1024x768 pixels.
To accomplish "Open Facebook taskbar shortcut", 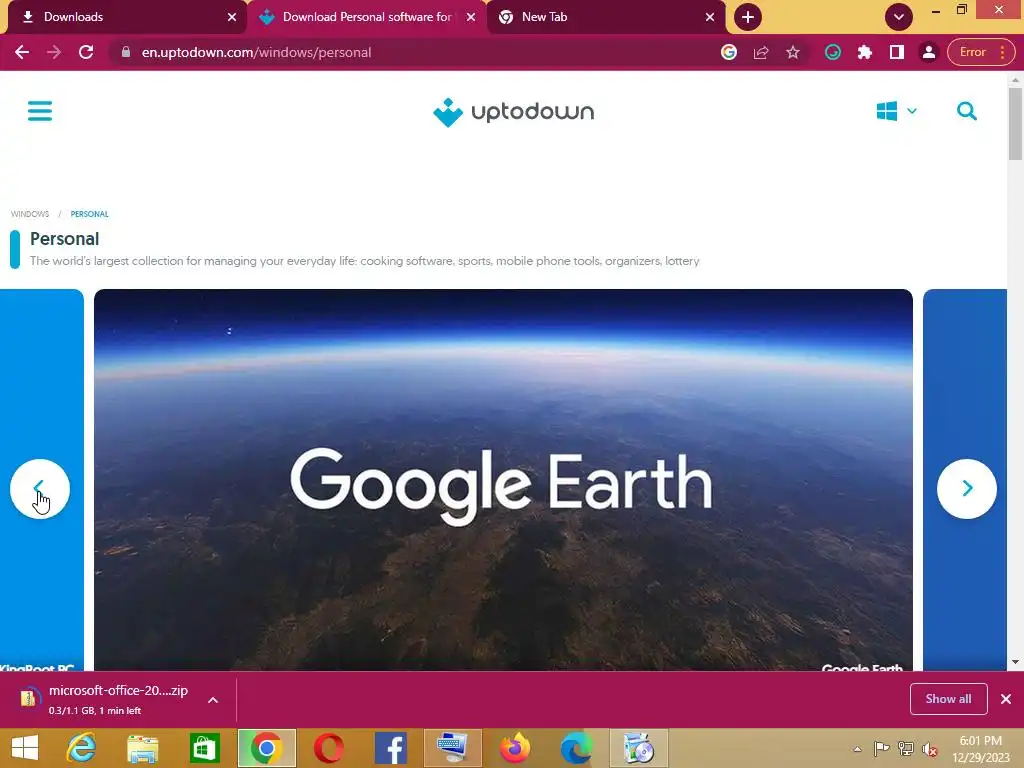I will tap(391, 748).
